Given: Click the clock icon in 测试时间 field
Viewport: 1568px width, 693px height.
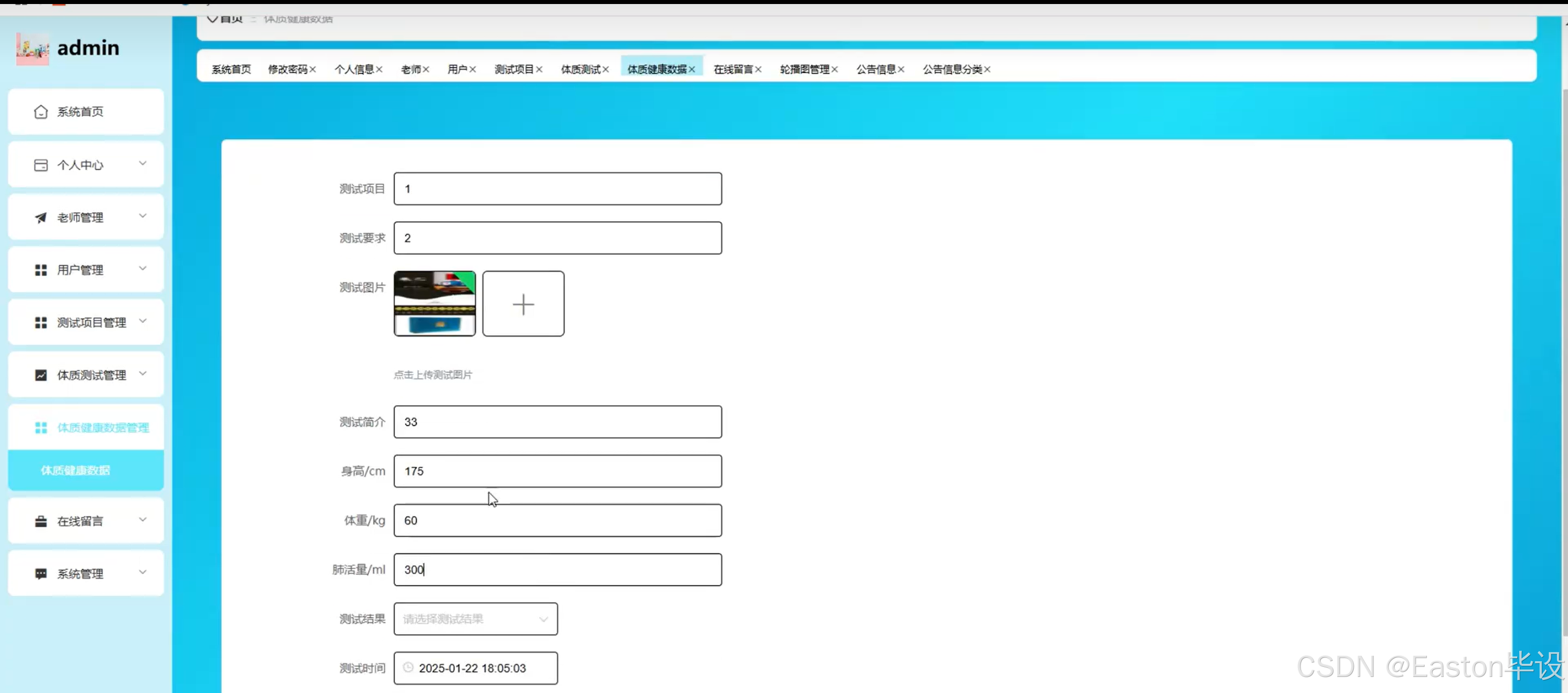Looking at the screenshot, I should pos(408,667).
